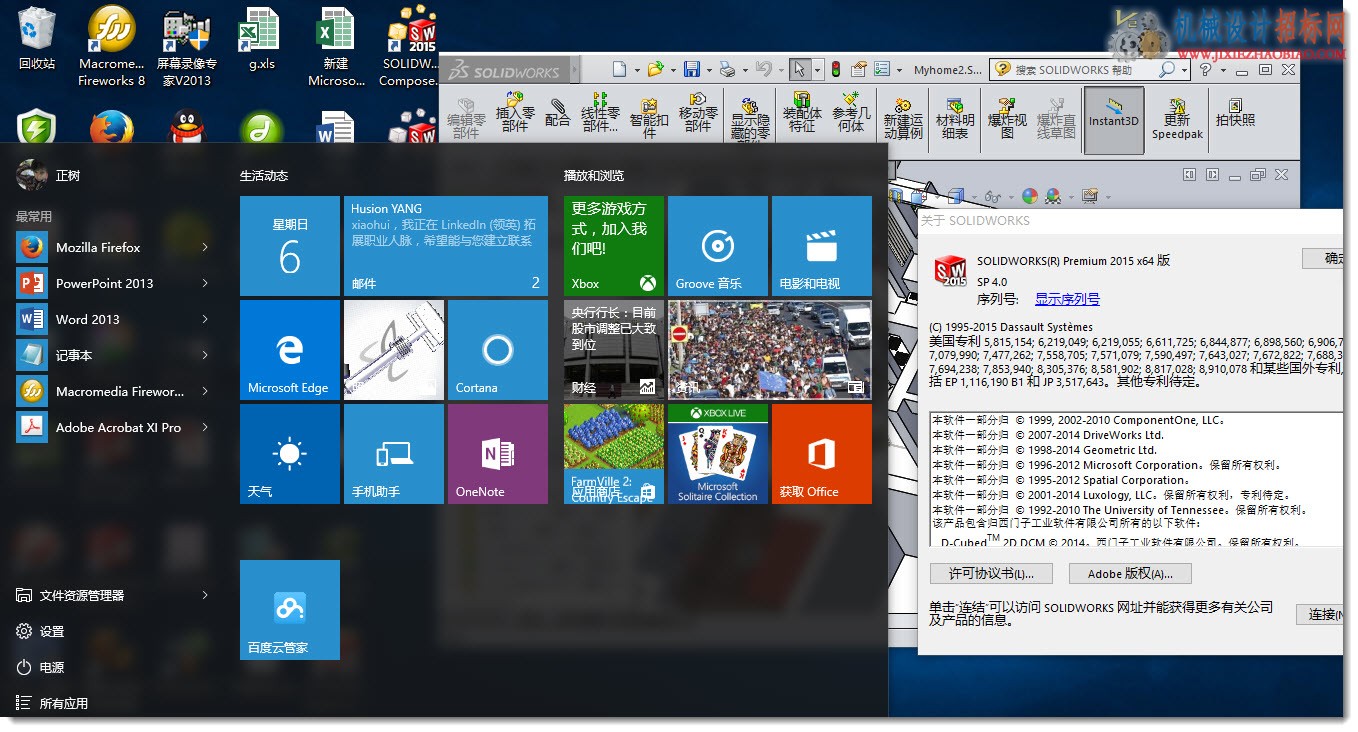This screenshot has height=732, width=1358.
Task: Open 智能扣件 (Smart Fasteners) tool
Action: (x=649, y=116)
